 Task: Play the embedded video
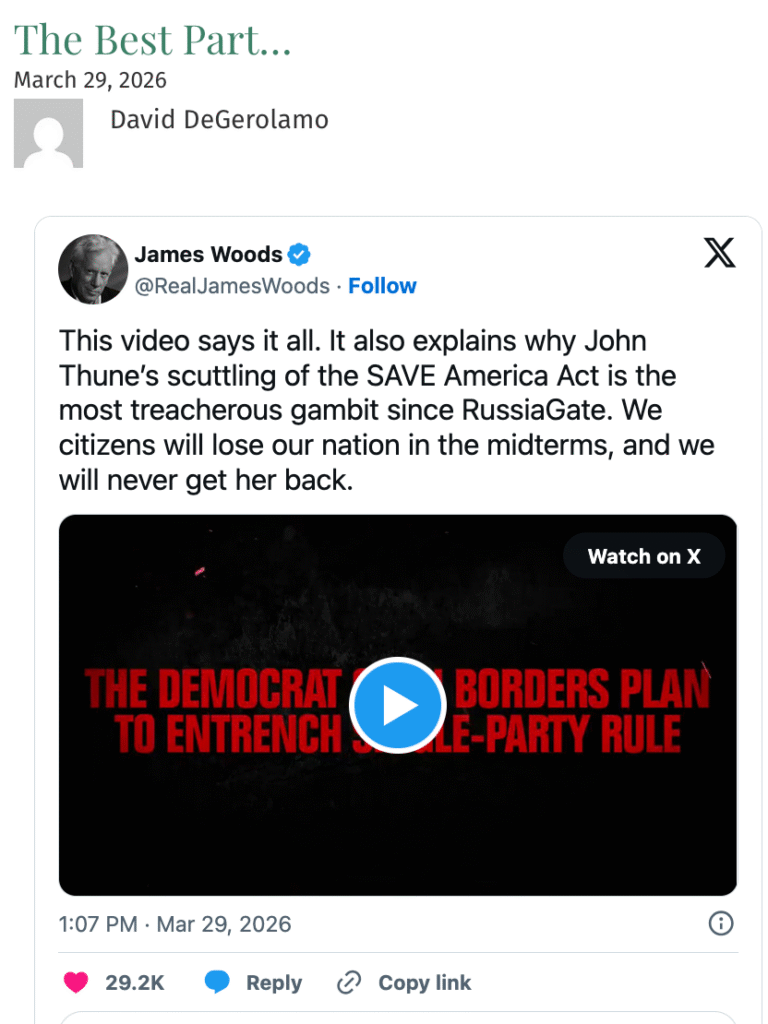click(398, 705)
